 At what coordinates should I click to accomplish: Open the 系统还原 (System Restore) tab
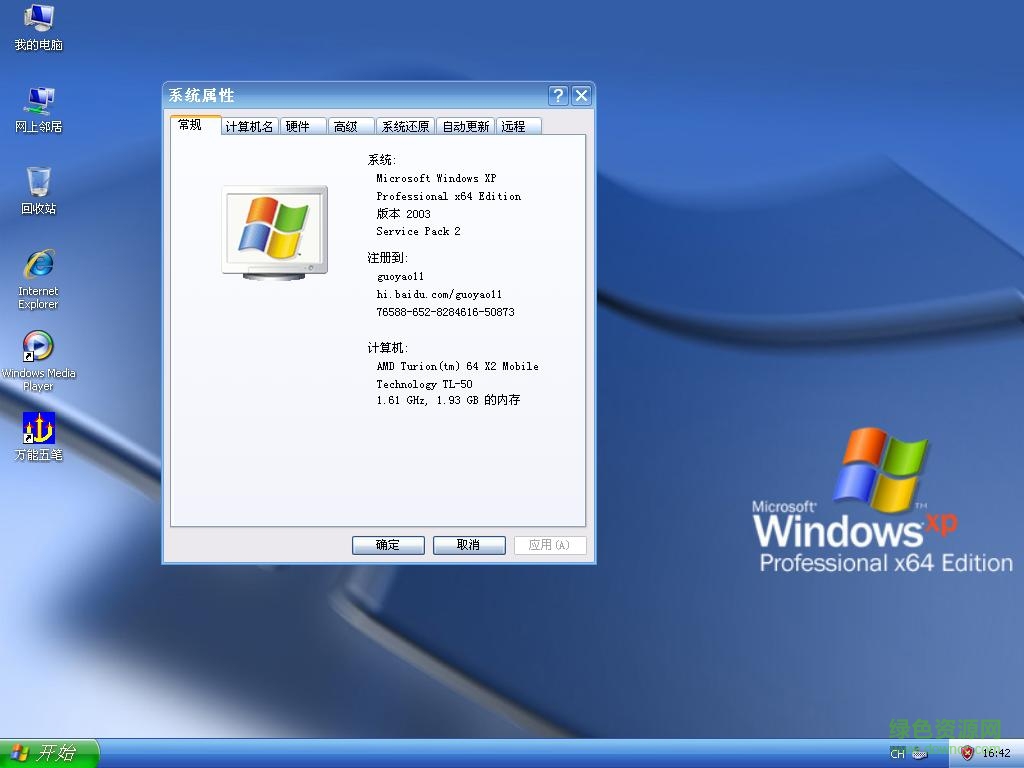pyautogui.click(x=405, y=126)
